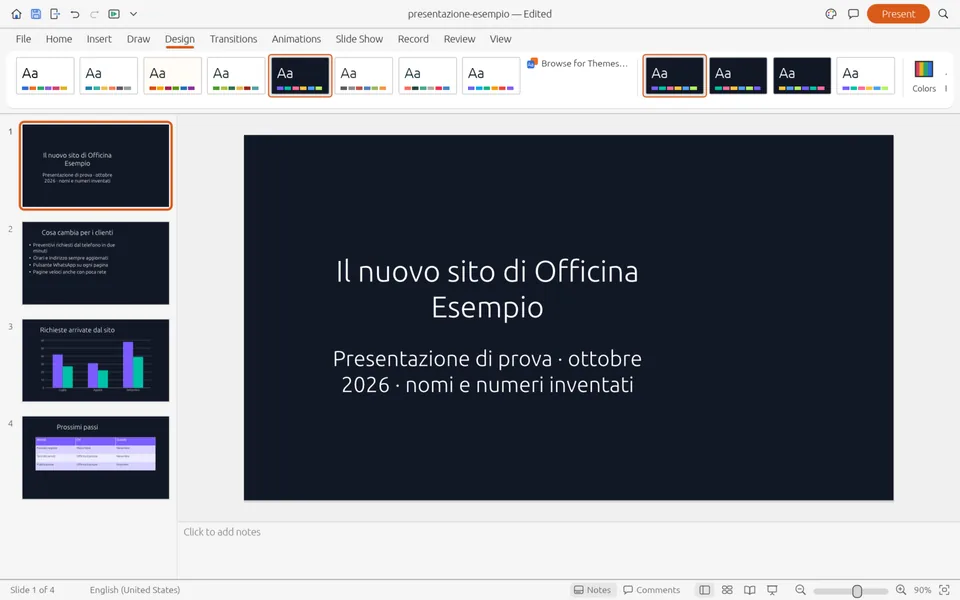Click English (United States) language indicator
The width and height of the screenshot is (960, 600).
(x=135, y=590)
